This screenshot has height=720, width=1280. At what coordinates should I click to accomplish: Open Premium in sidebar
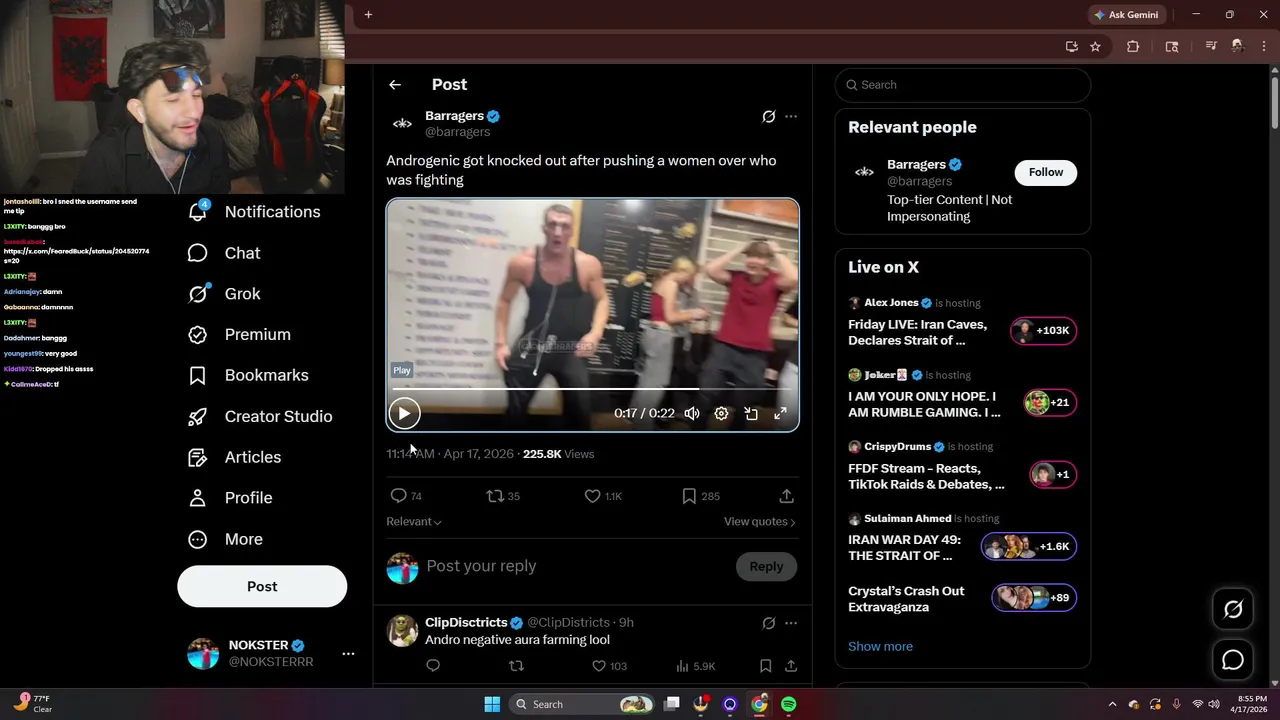[x=239, y=335]
